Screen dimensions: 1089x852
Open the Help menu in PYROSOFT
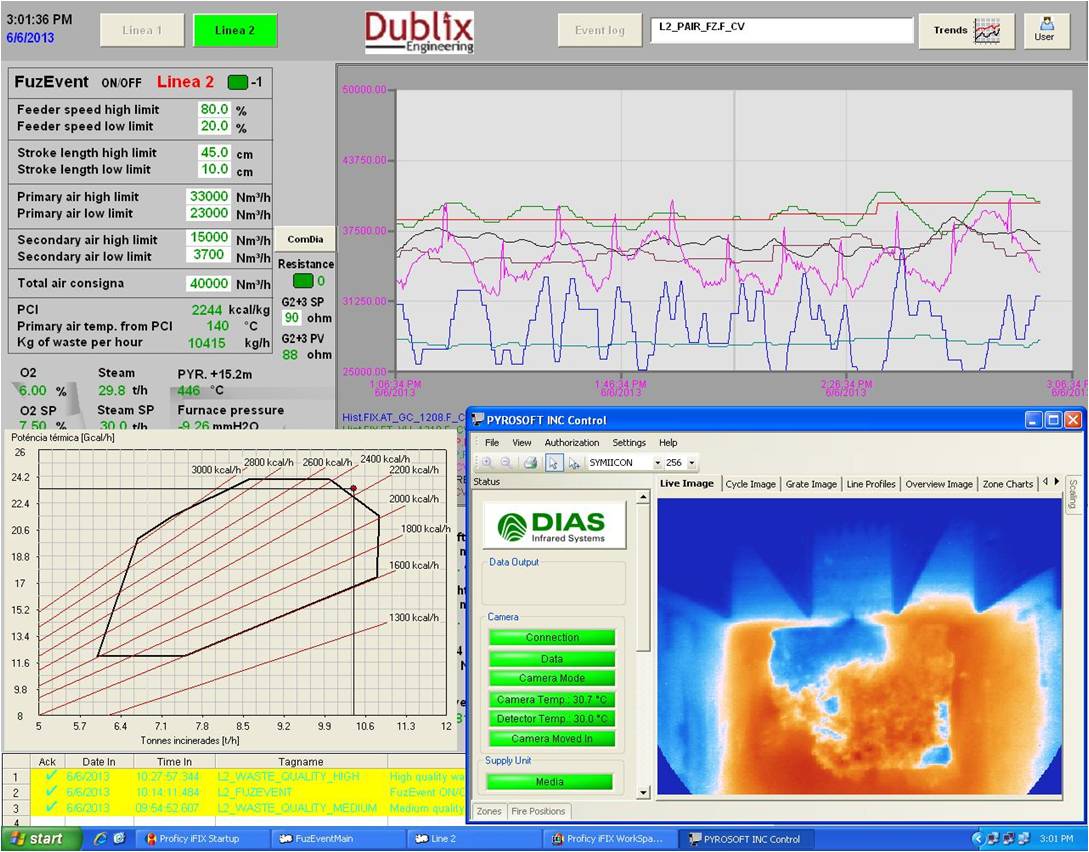667,442
